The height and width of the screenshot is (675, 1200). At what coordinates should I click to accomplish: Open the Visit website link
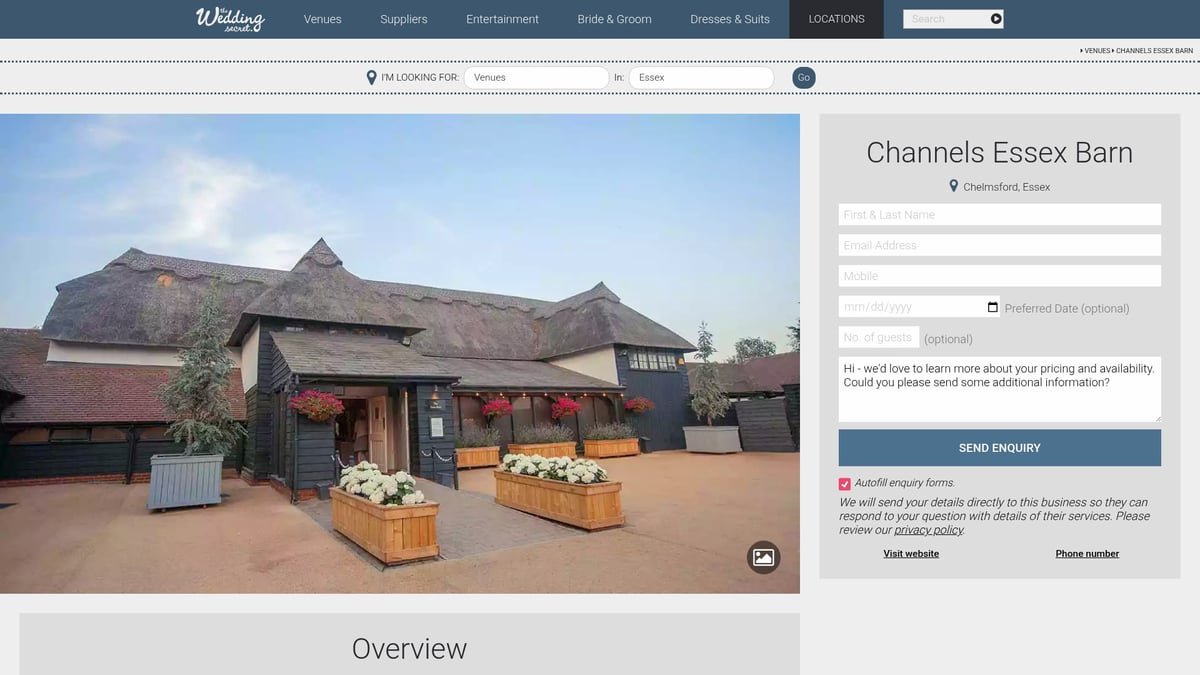(911, 553)
